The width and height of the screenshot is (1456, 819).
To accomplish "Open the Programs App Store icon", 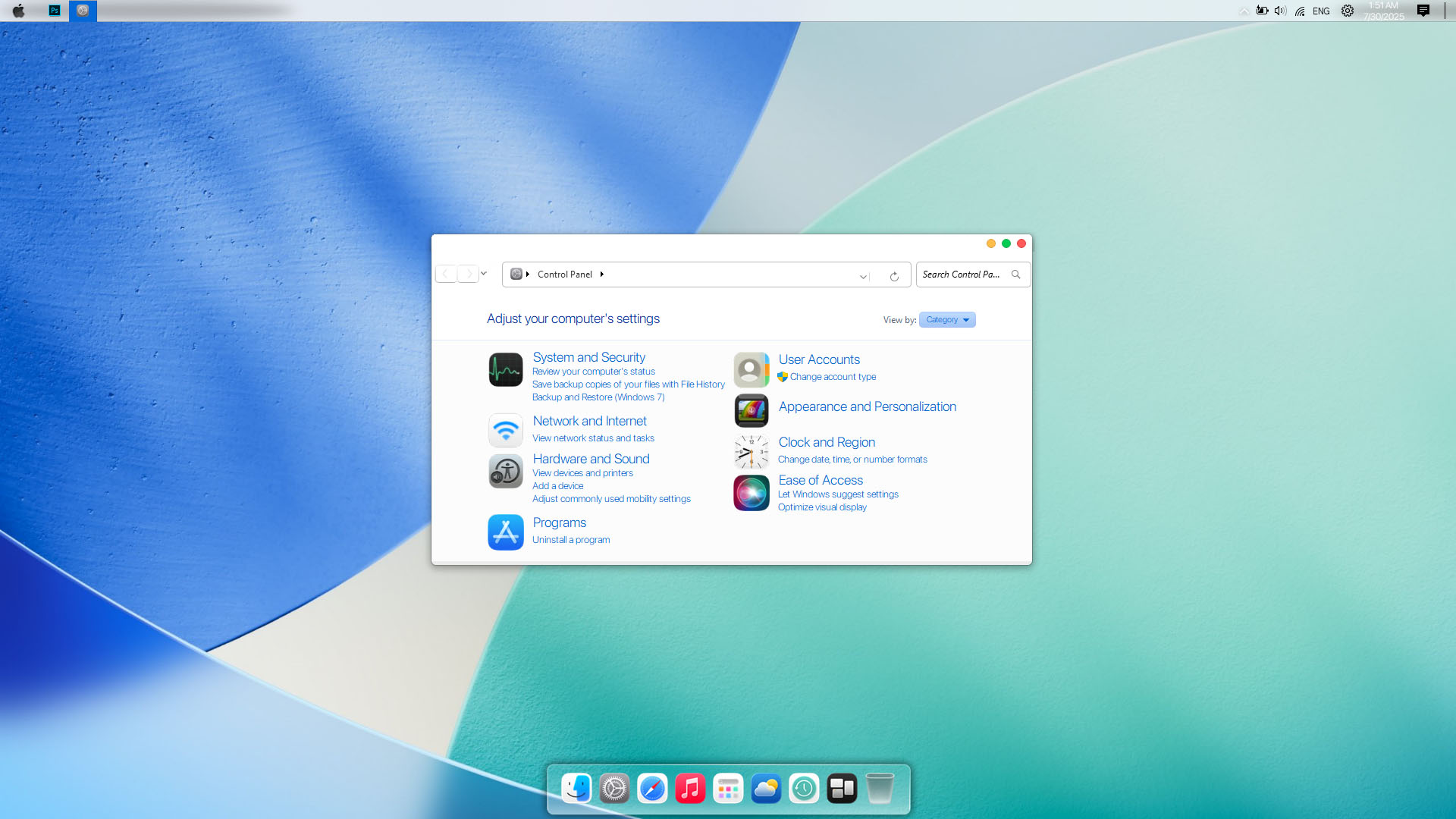I will (505, 532).
